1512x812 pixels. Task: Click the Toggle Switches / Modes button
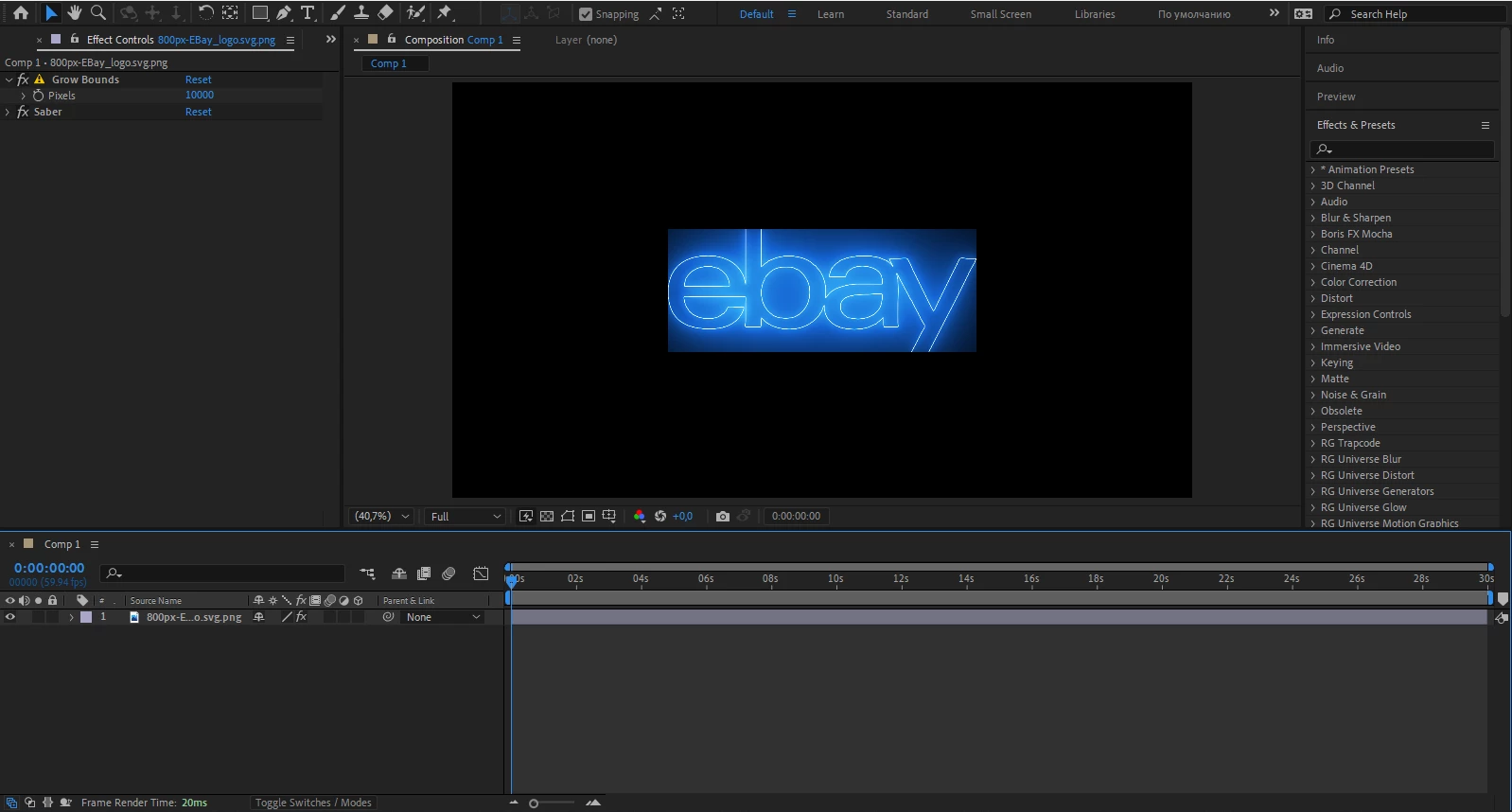(x=313, y=803)
